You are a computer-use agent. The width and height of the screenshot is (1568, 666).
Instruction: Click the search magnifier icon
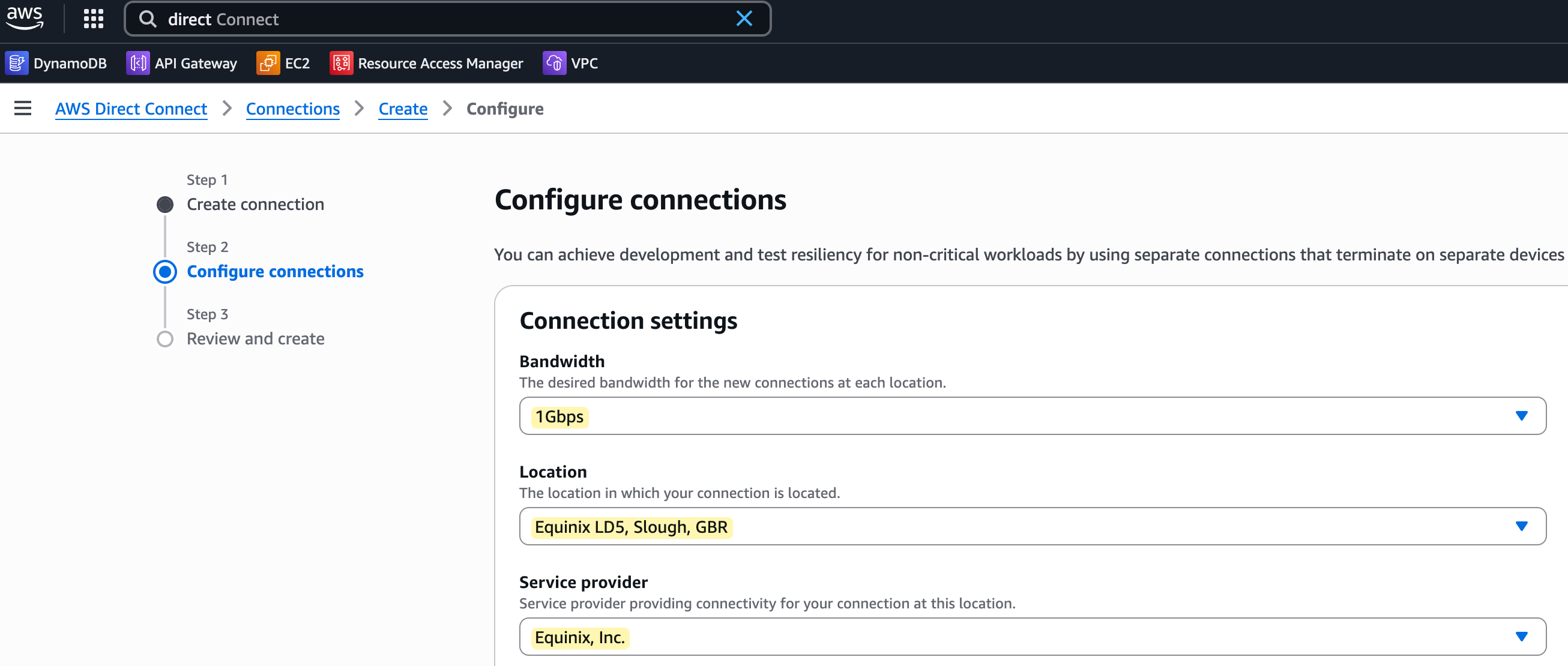coord(148,19)
